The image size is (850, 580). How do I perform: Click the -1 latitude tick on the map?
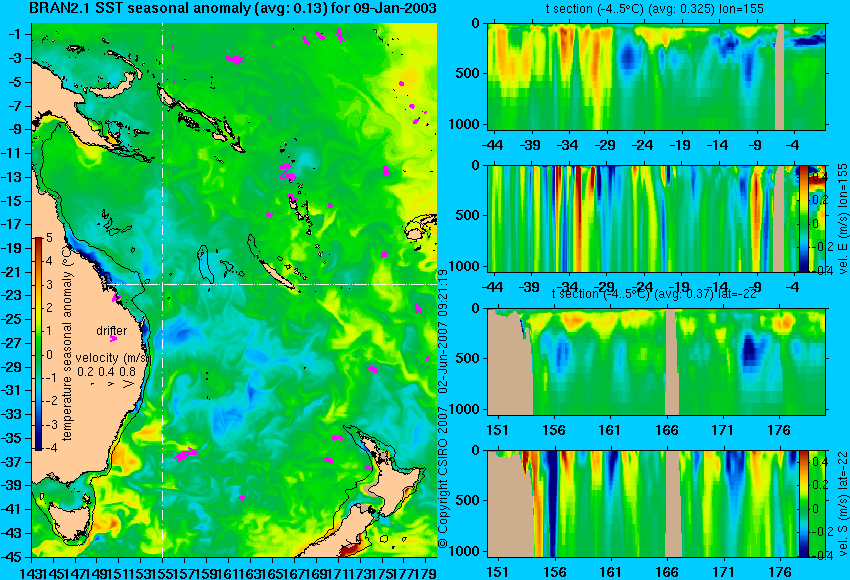click(x=15, y=34)
